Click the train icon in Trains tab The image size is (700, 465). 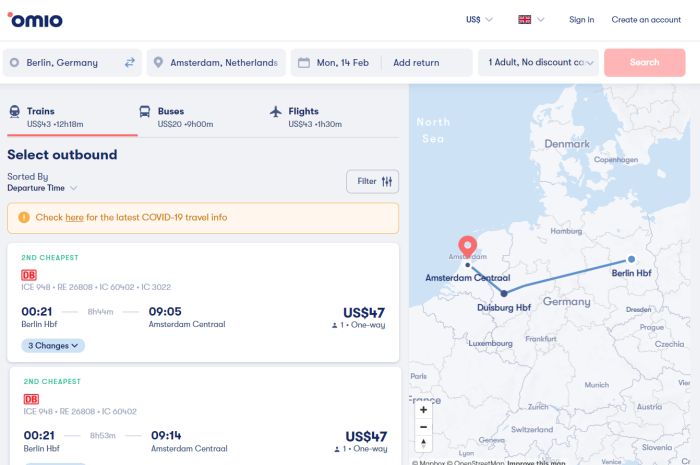[15, 112]
